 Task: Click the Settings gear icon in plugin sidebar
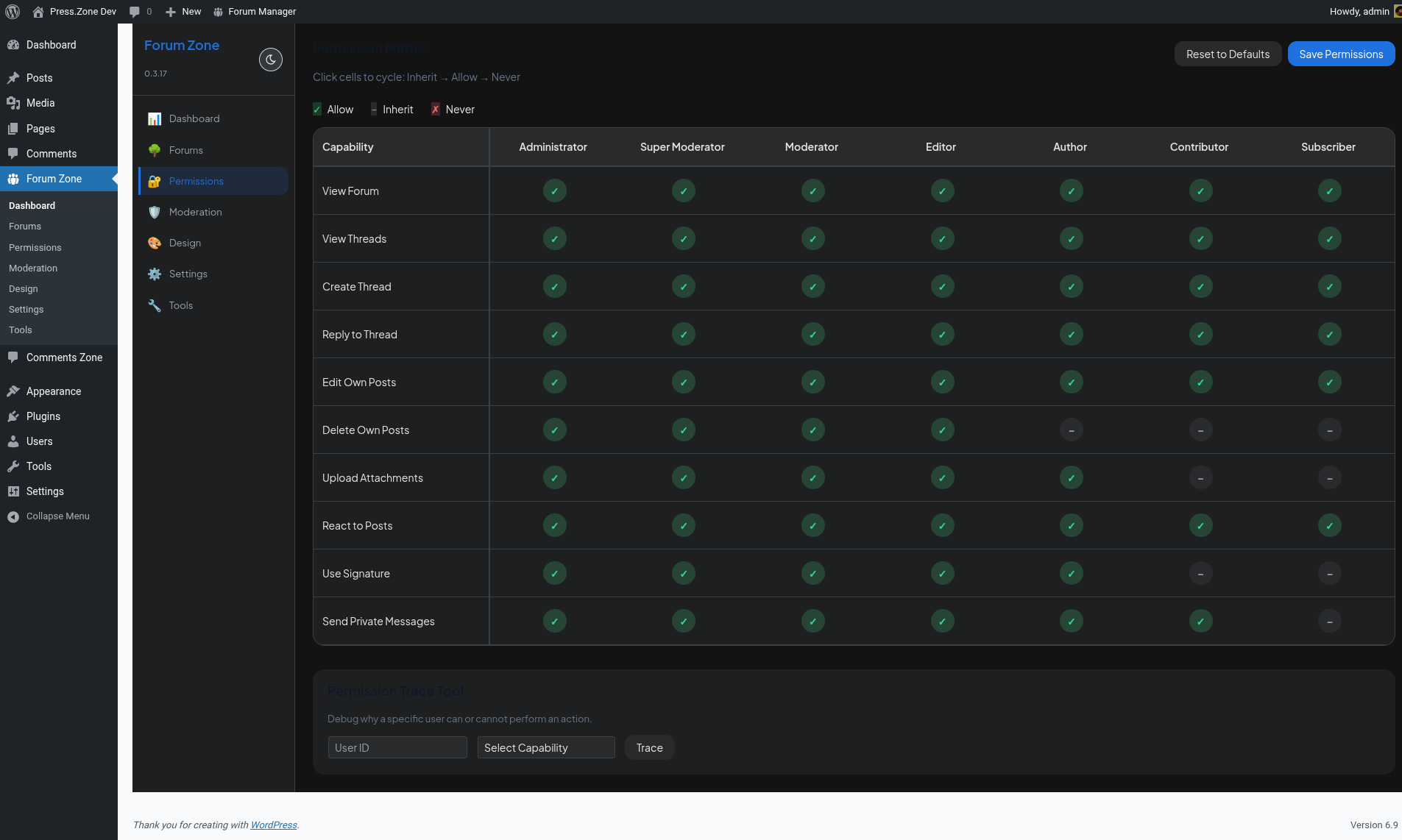(155, 274)
